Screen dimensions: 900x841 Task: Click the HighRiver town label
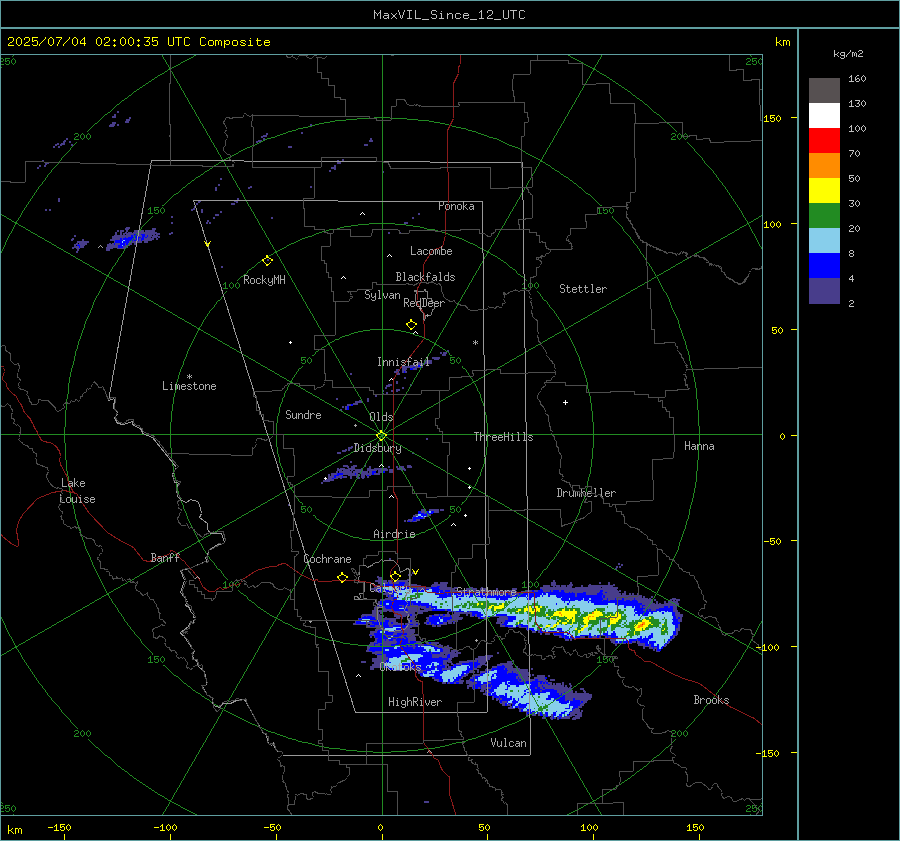click(x=415, y=702)
